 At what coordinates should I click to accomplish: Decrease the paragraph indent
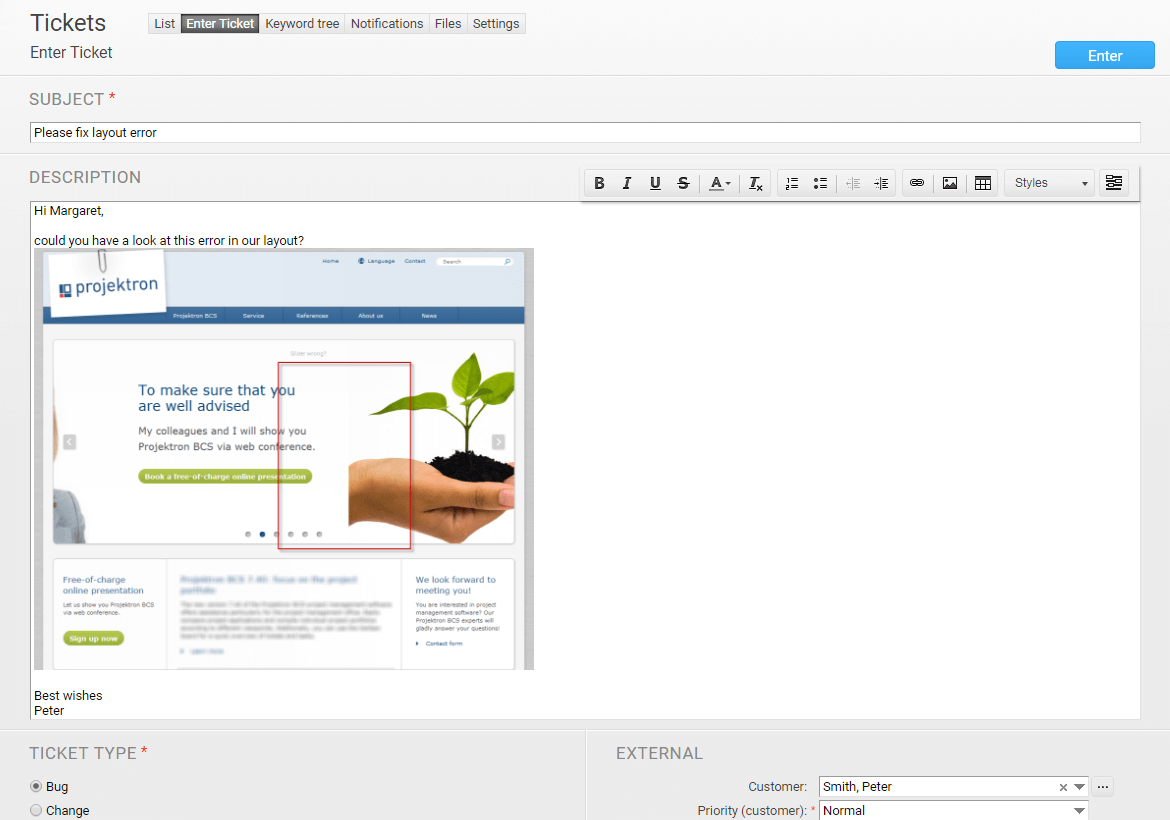click(853, 183)
